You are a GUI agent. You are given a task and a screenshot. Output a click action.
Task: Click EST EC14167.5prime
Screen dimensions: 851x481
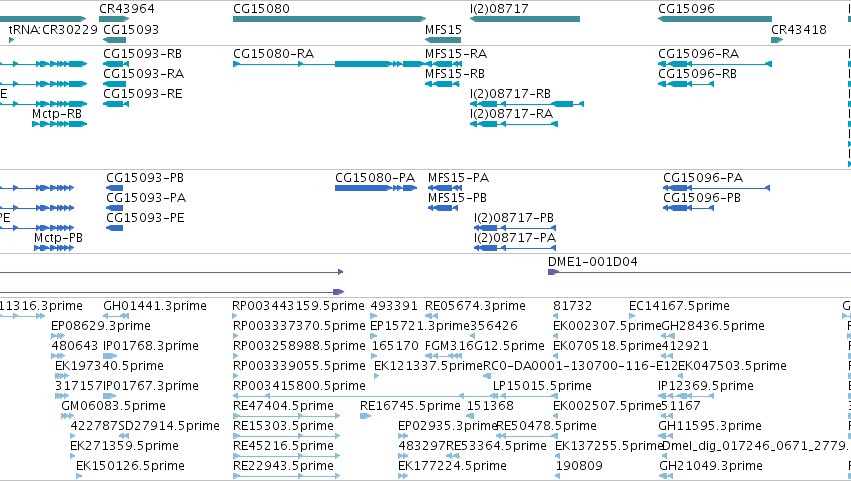point(679,306)
